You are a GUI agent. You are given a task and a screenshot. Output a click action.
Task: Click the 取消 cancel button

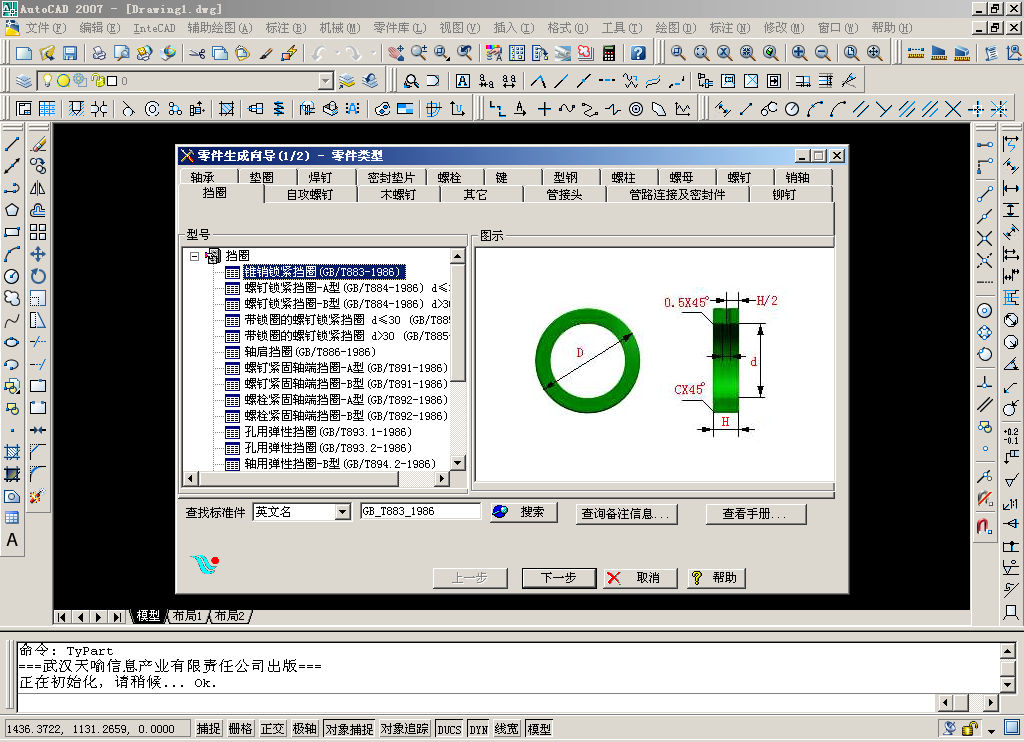click(x=640, y=578)
